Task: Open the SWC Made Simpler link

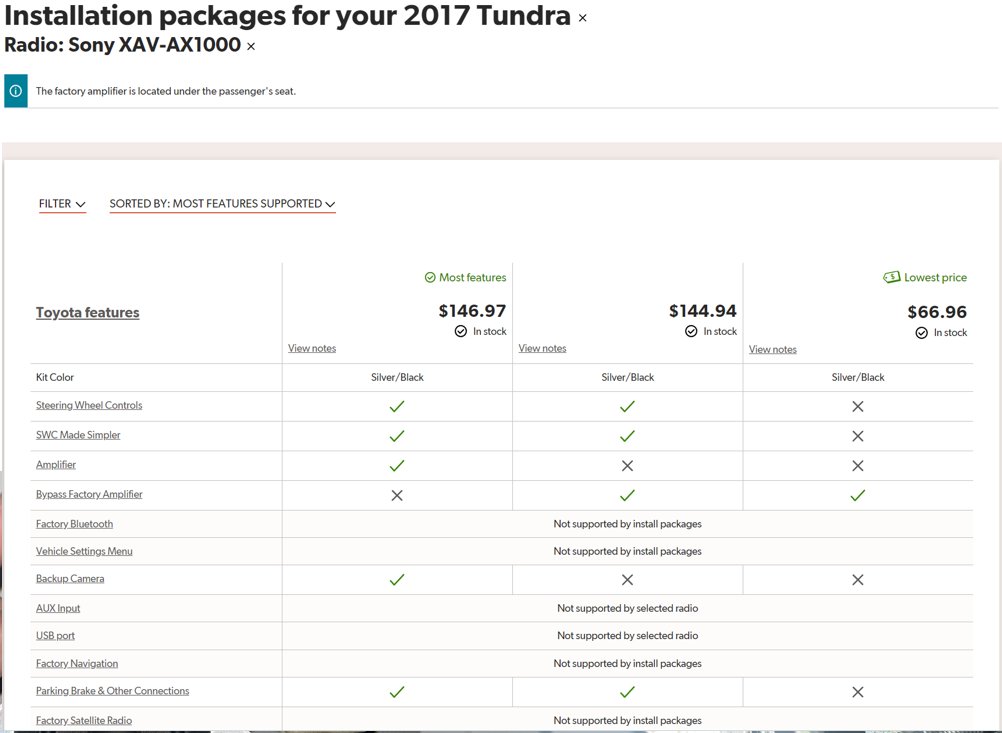Action: [x=78, y=435]
